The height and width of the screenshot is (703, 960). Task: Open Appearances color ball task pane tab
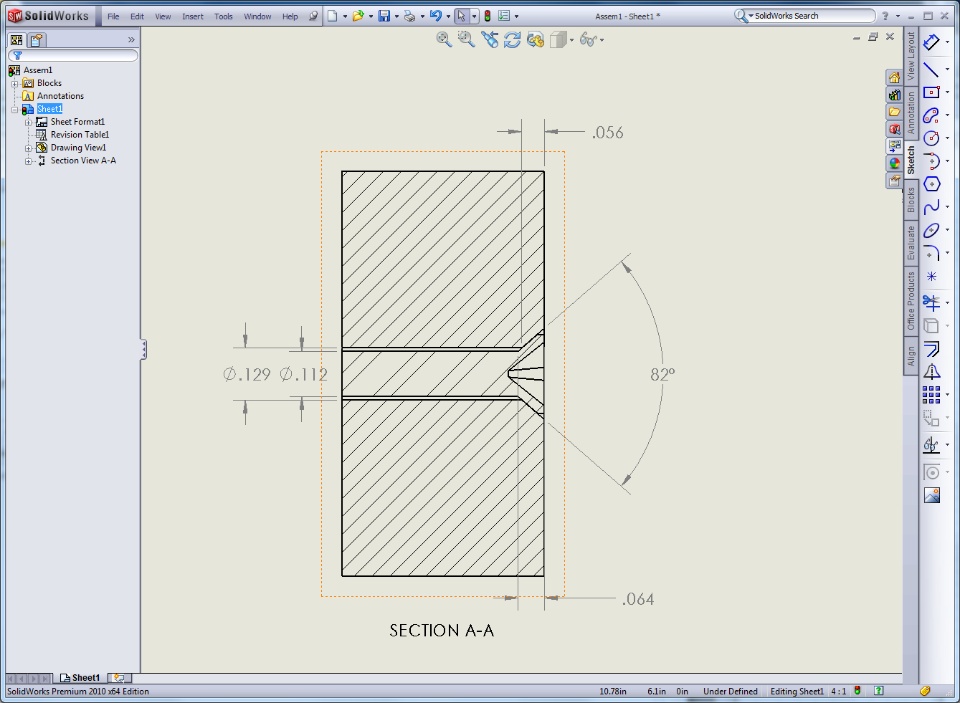coord(894,164)
